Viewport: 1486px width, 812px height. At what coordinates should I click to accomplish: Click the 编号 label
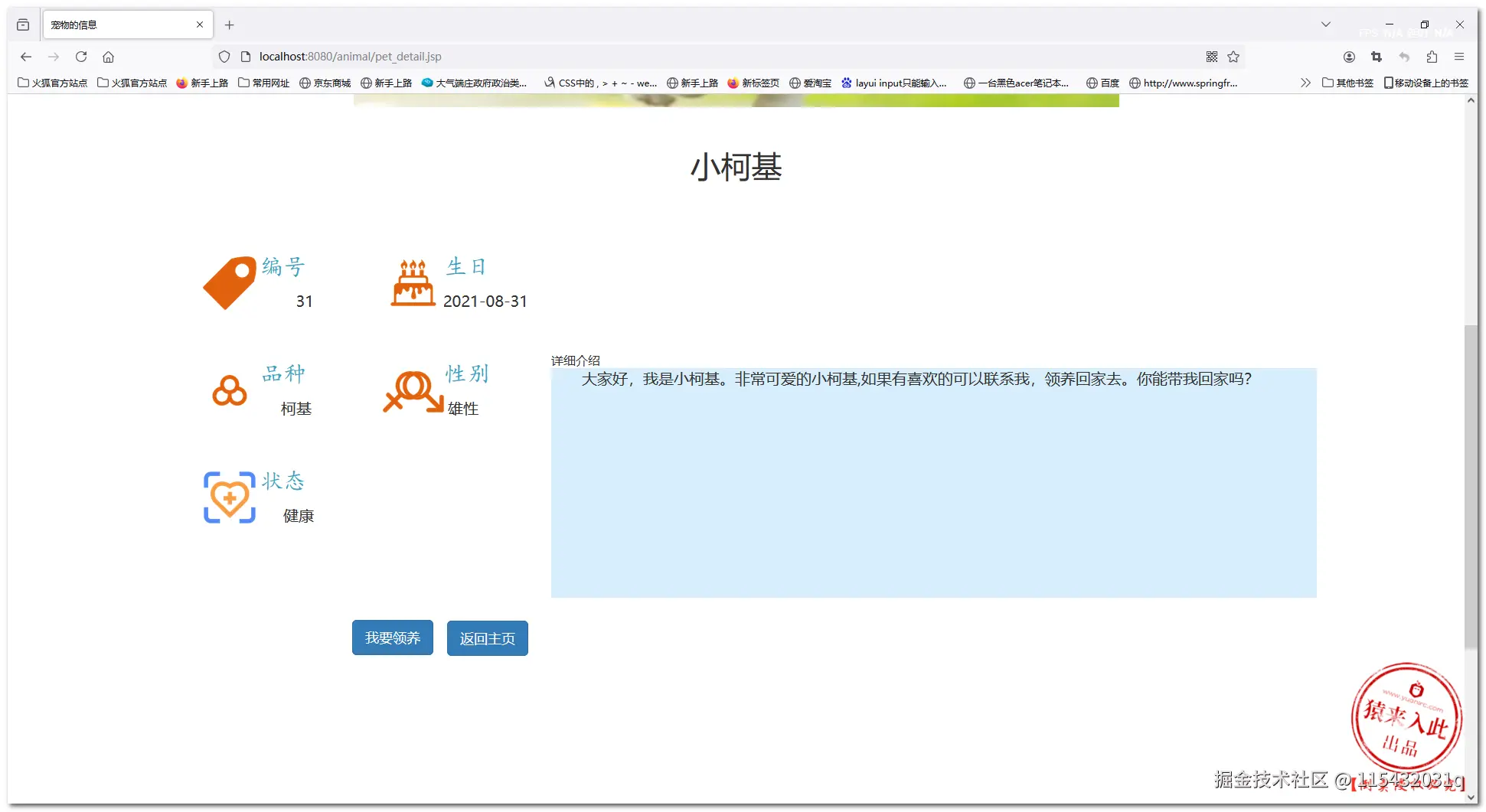pos(284,266)
